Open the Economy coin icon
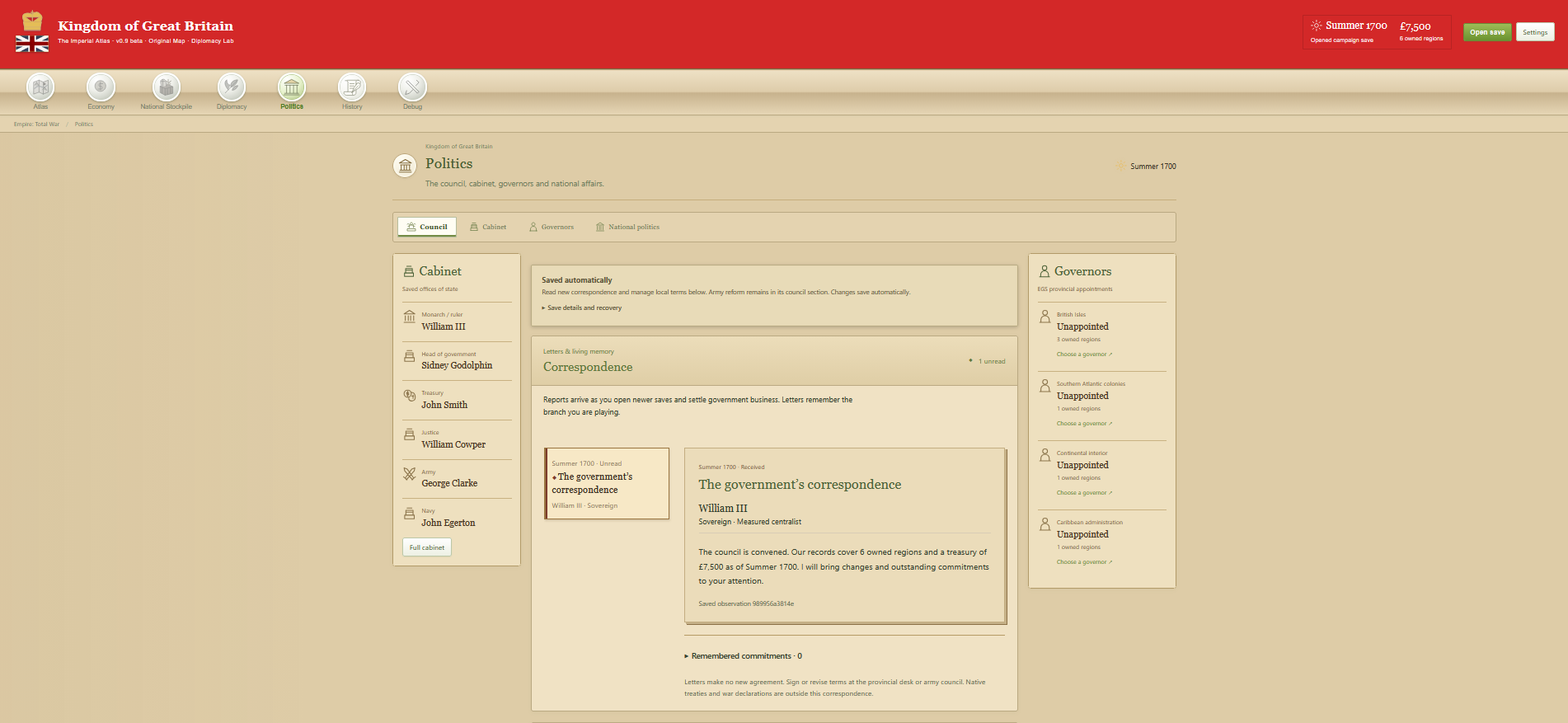 pos(101,87)
